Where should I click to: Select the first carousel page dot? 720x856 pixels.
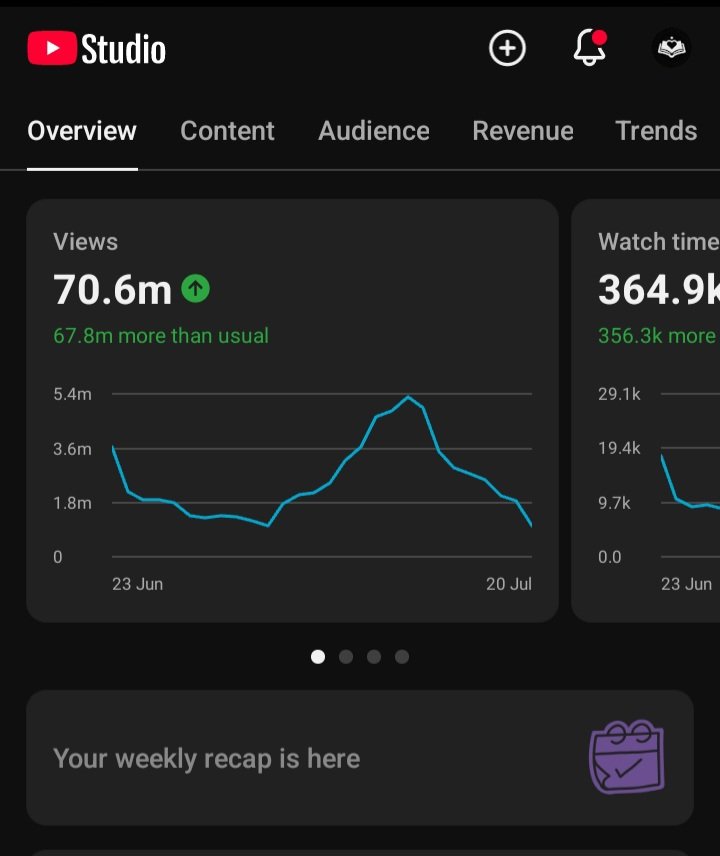(318, 657)
